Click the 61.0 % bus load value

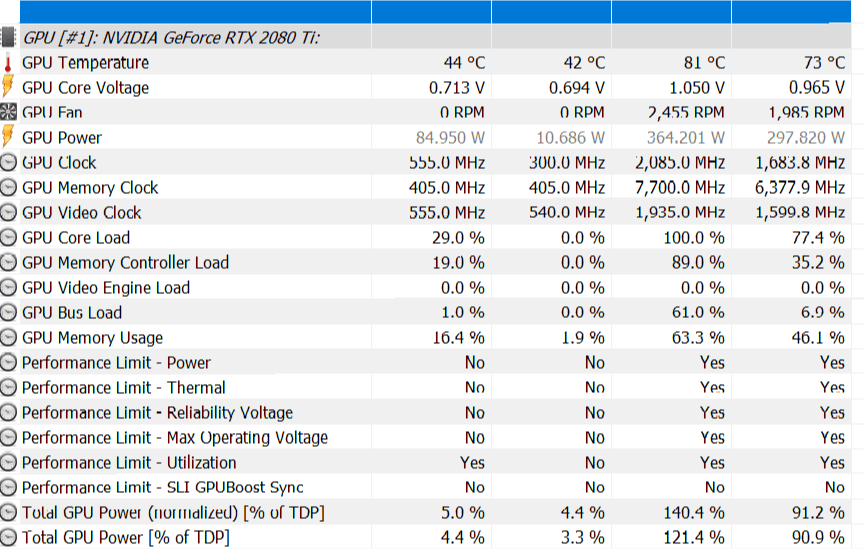698,313
